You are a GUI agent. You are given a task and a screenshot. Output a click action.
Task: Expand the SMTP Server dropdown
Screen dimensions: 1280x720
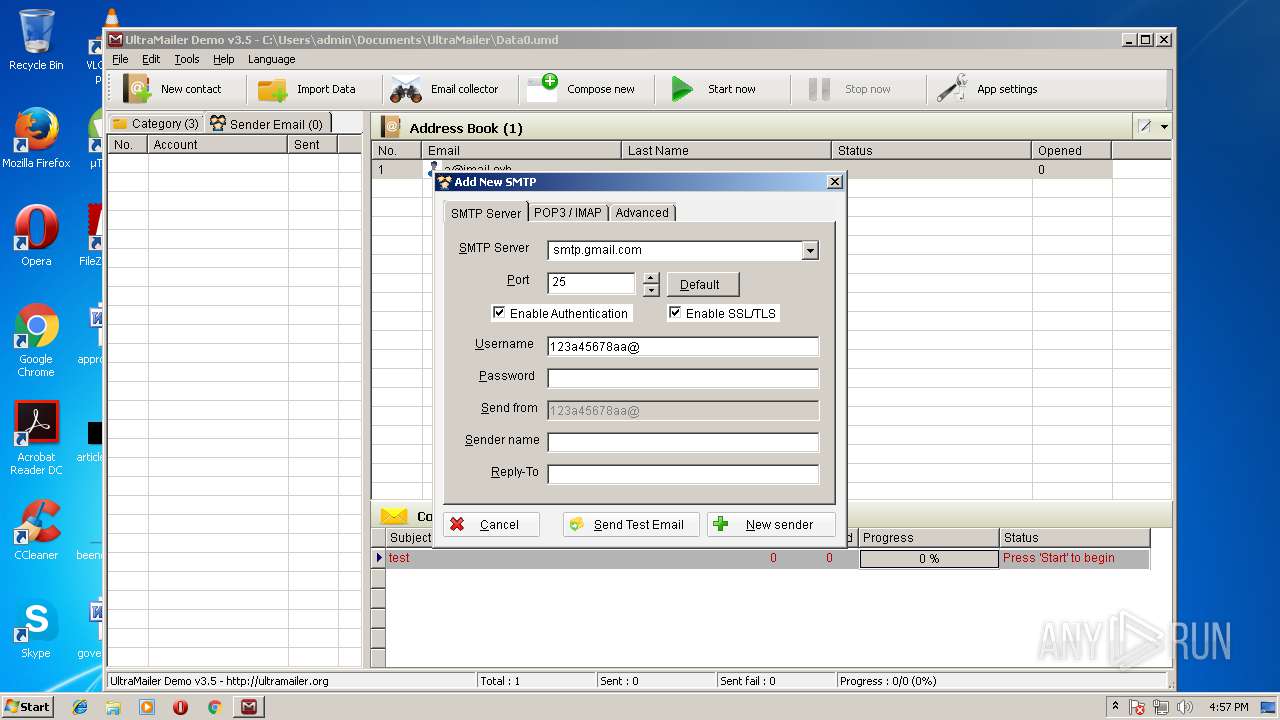(x=810, y=250)
